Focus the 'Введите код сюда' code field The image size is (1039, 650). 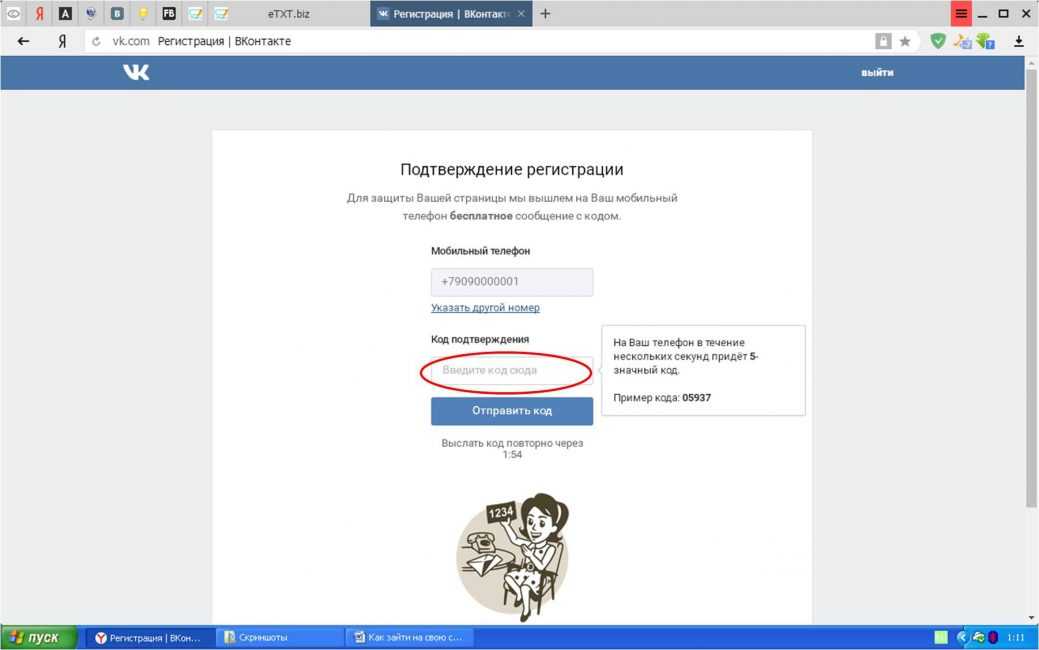[512, 370]
